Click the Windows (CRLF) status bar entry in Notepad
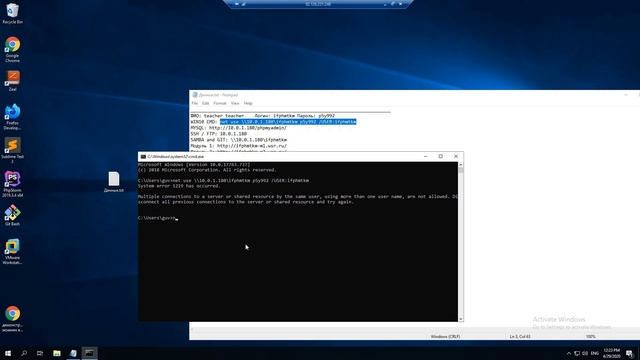This screenshot has width=640, height=360. [445, 336]
